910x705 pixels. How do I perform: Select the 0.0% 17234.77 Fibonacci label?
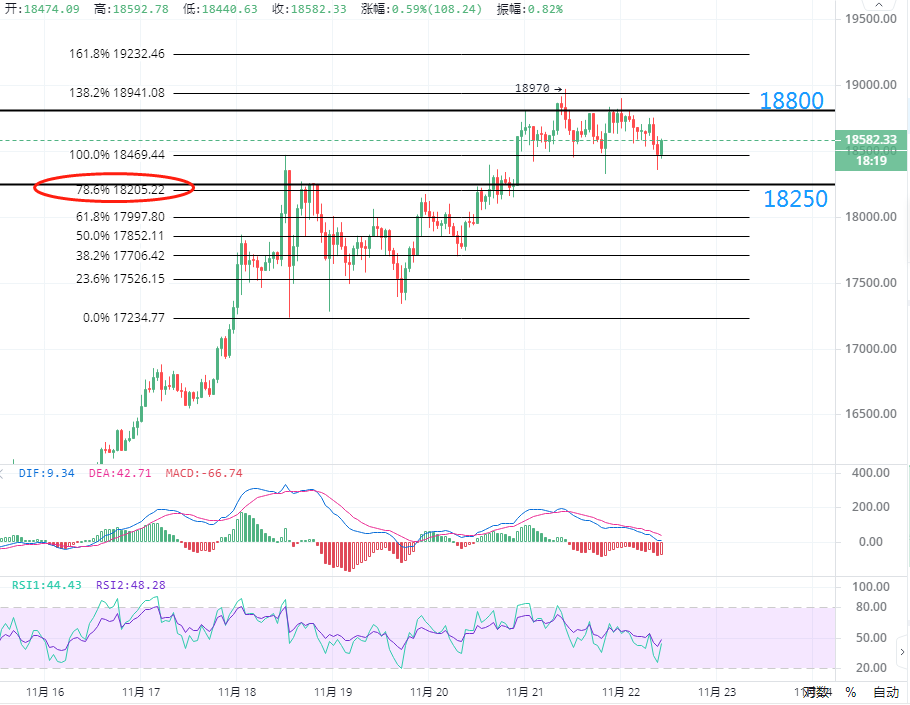point(124,317)
